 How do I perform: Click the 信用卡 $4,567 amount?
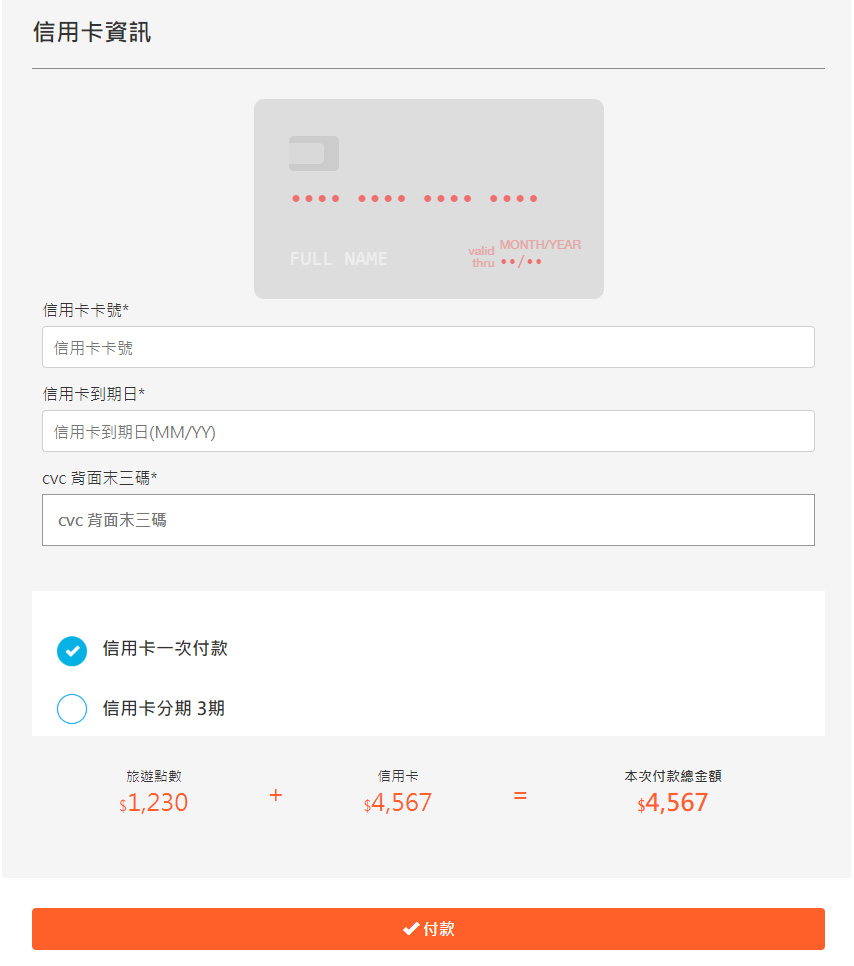(398, 802)
